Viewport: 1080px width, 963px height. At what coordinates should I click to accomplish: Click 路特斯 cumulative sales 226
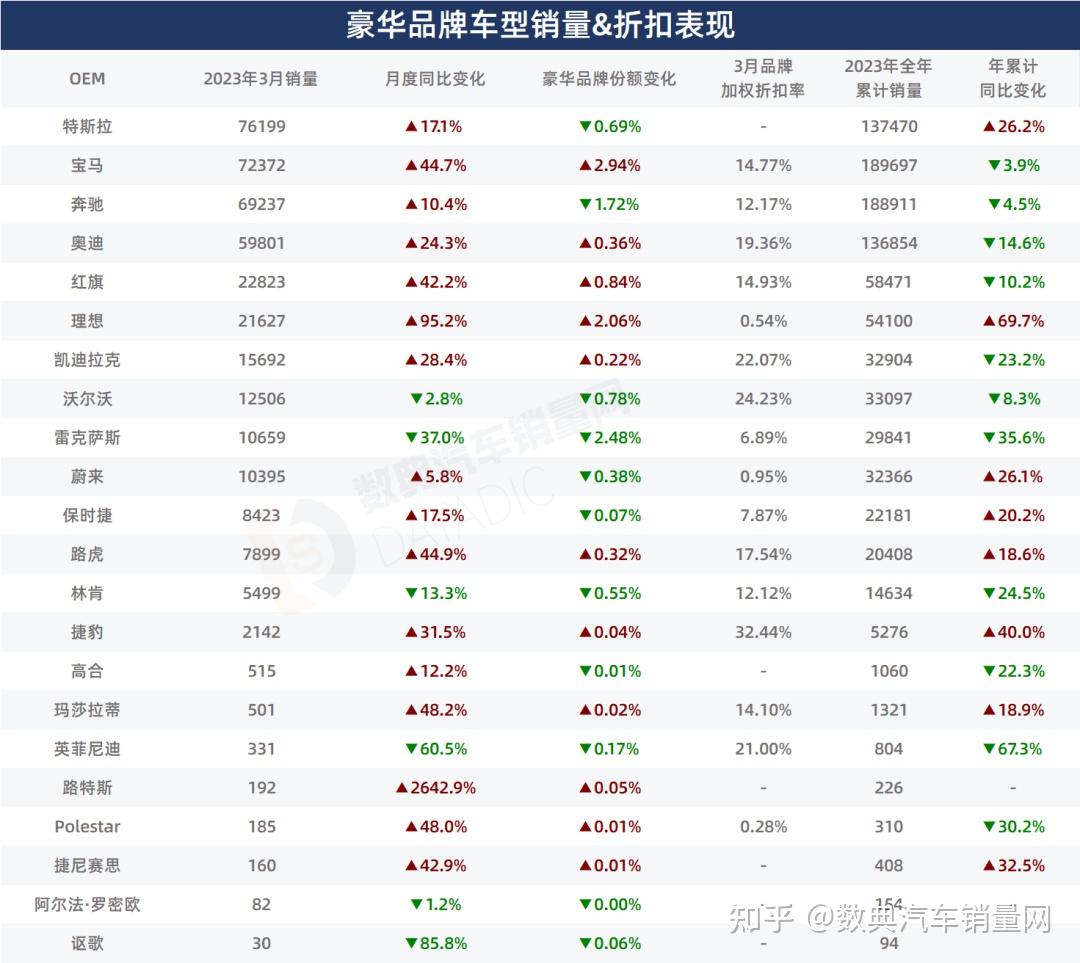pos(889,788)
